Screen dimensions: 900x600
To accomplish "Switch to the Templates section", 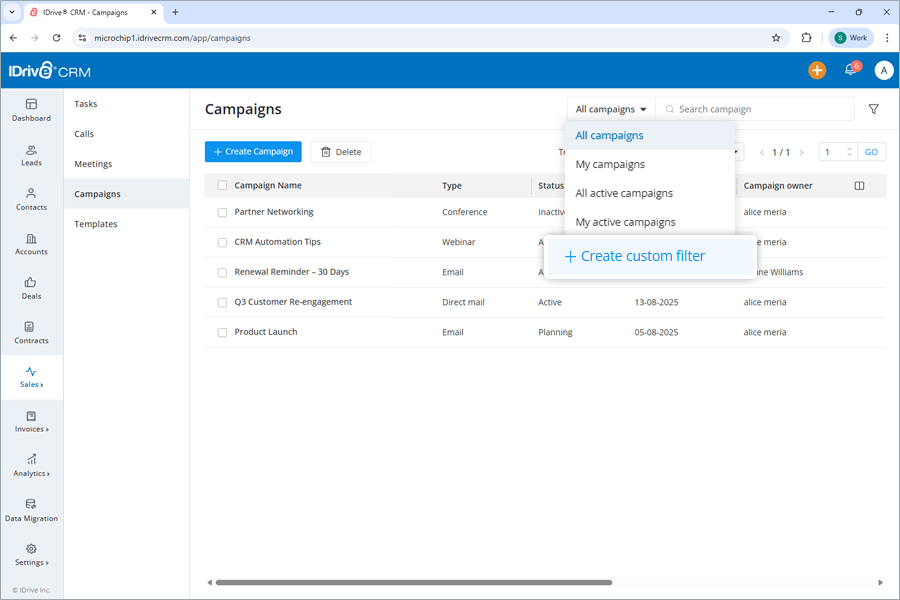I will click(95, 223).
